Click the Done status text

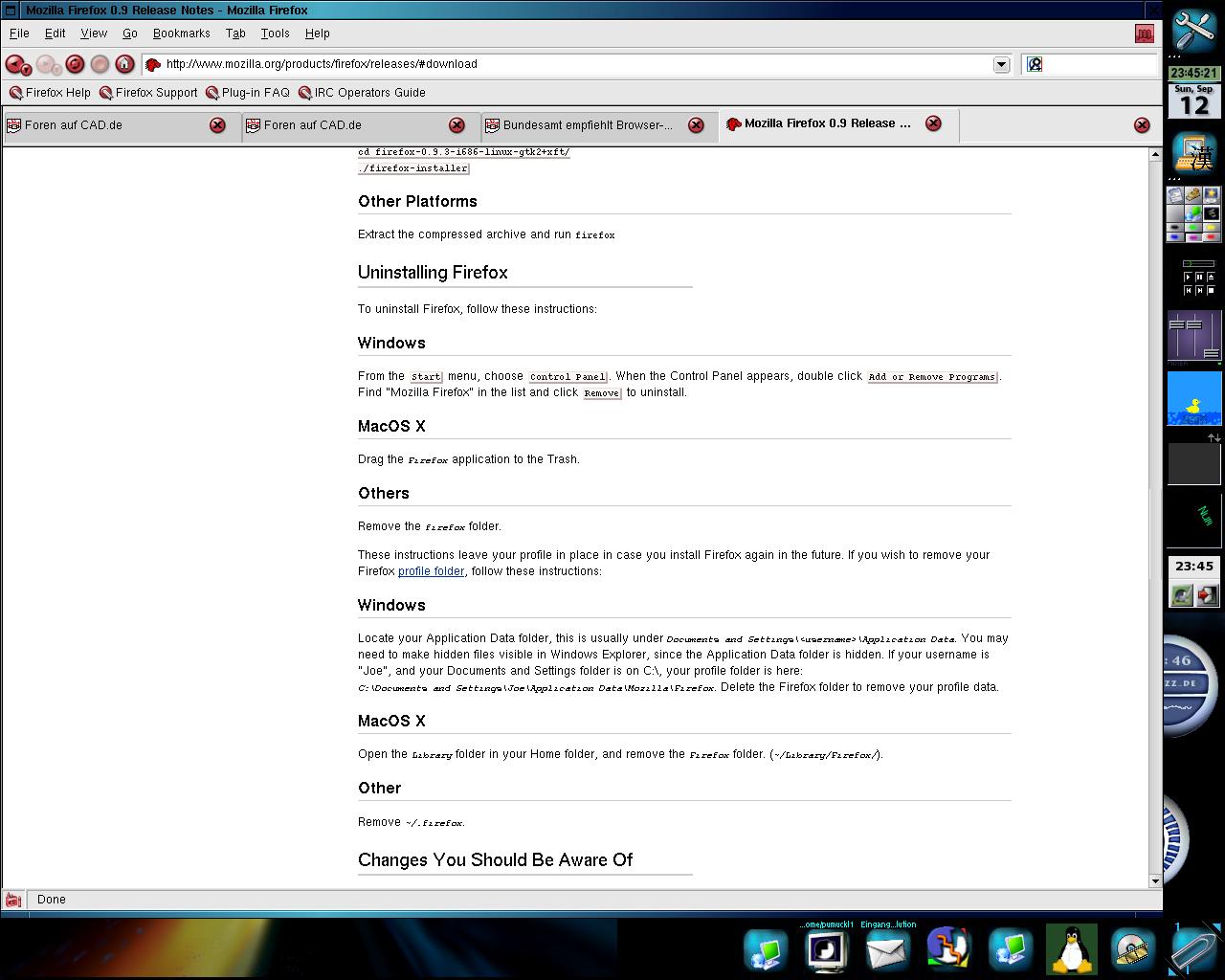click(52, 900)
